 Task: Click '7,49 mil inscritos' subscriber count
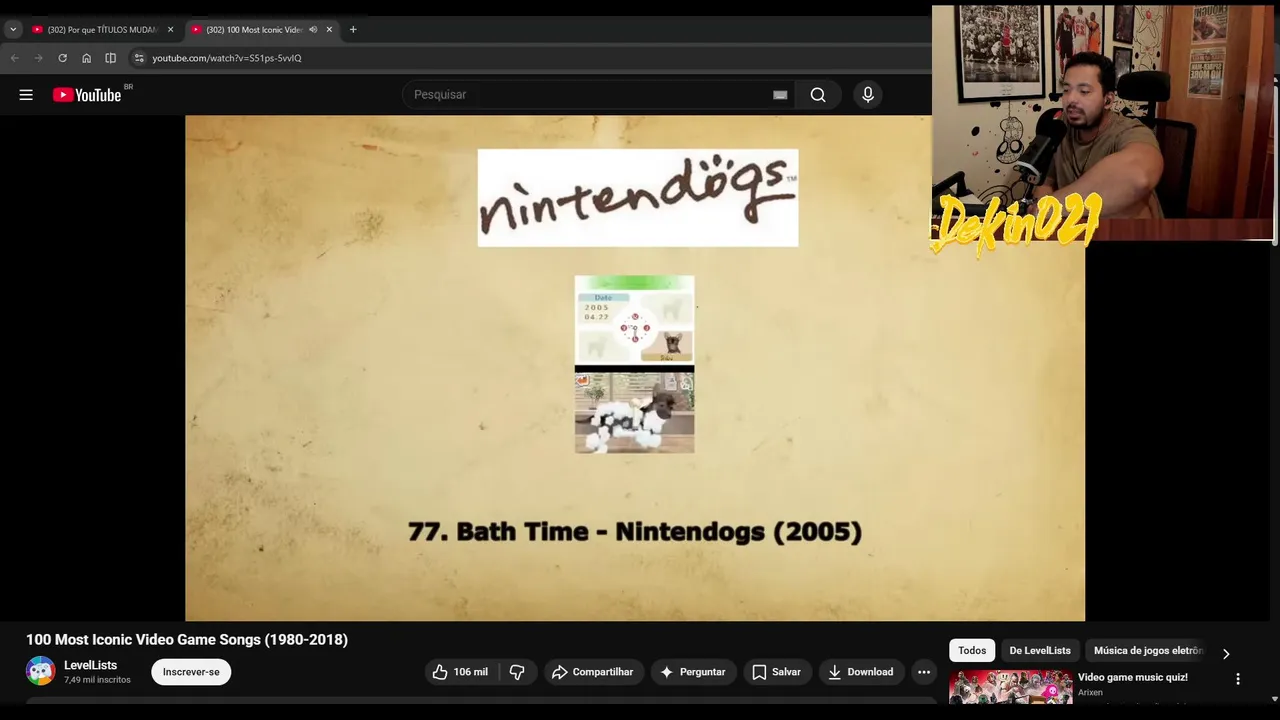point(97,680)
